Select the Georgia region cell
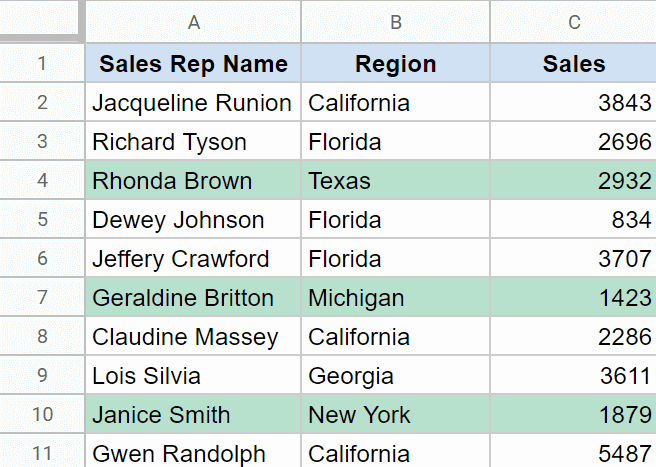The width and height of the screenshot is (656, 467). coord(395,376)
